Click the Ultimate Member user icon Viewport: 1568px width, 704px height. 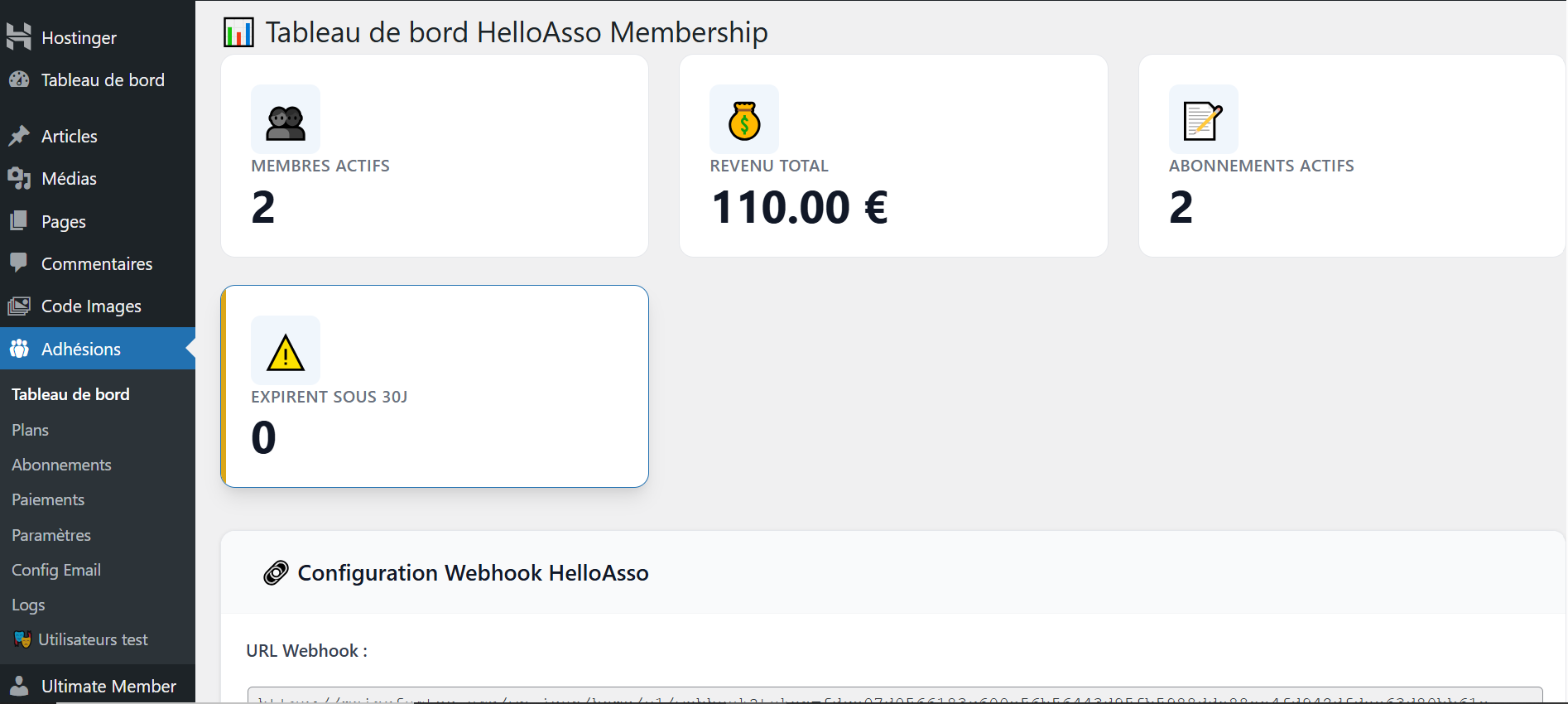(x=19, y=686)
